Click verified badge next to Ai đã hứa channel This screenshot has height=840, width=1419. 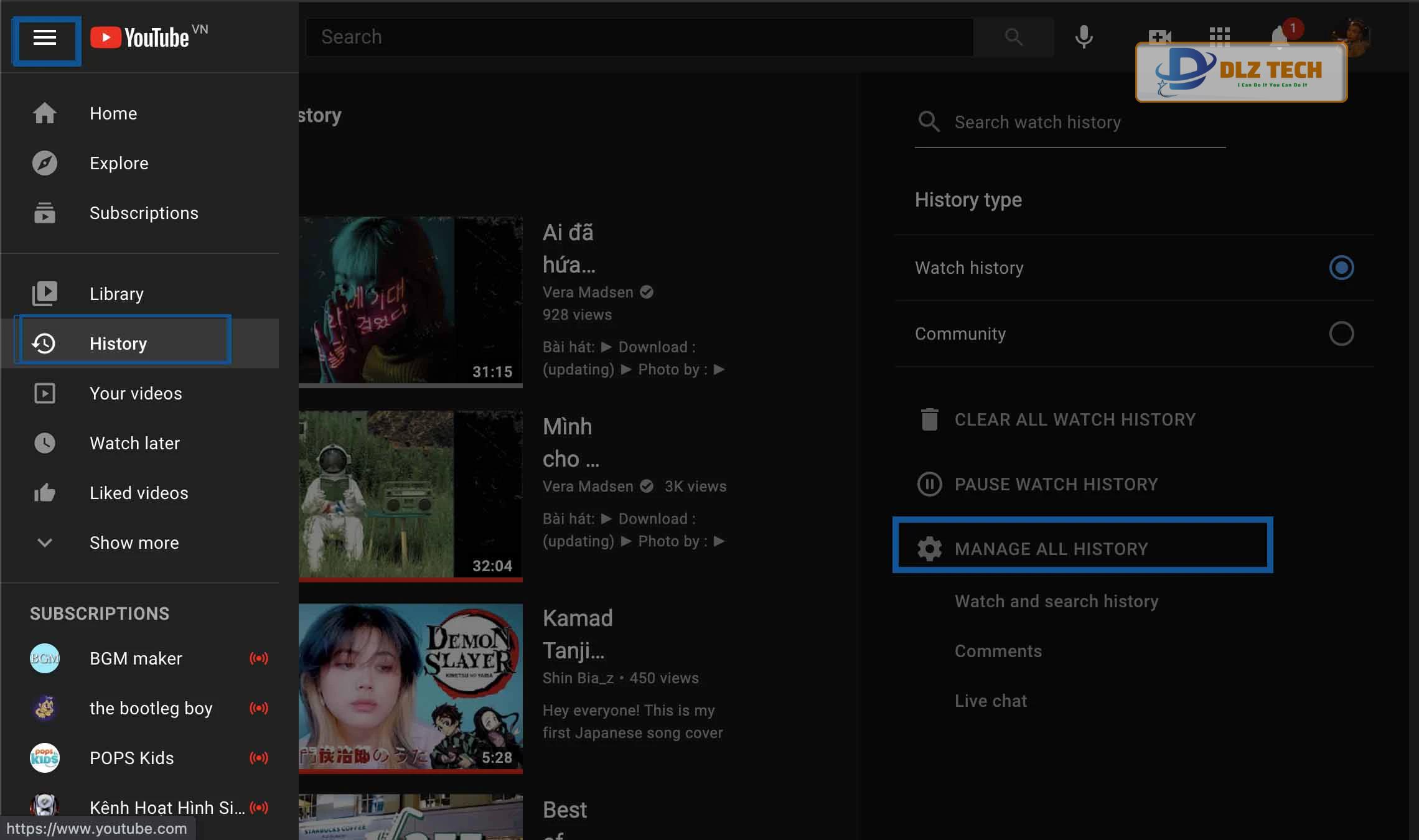pyautogui.click(x=647, y=292)
